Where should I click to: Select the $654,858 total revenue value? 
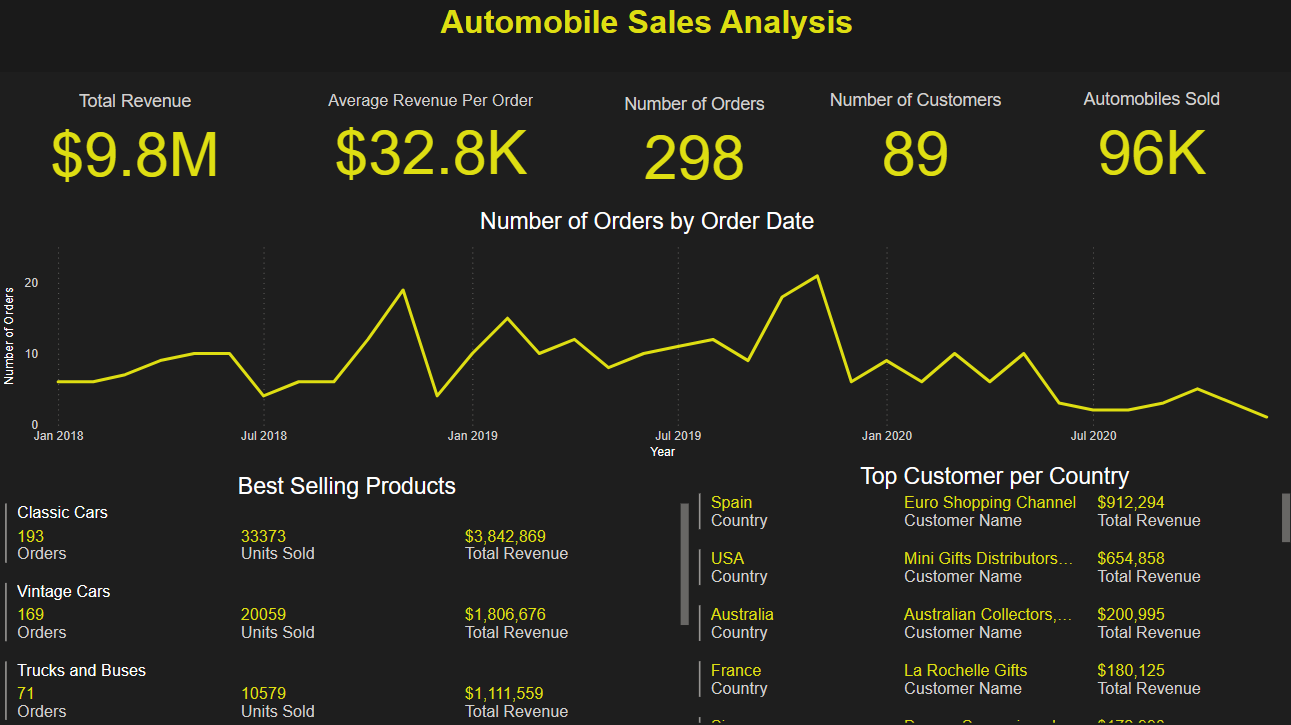click(x=1131, y=559)
